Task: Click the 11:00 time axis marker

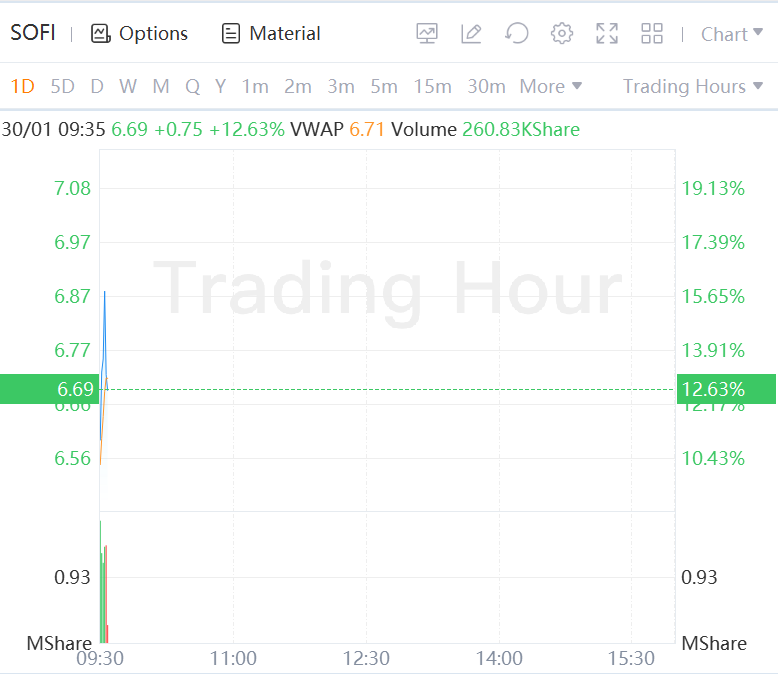Action: coord(233,658)
